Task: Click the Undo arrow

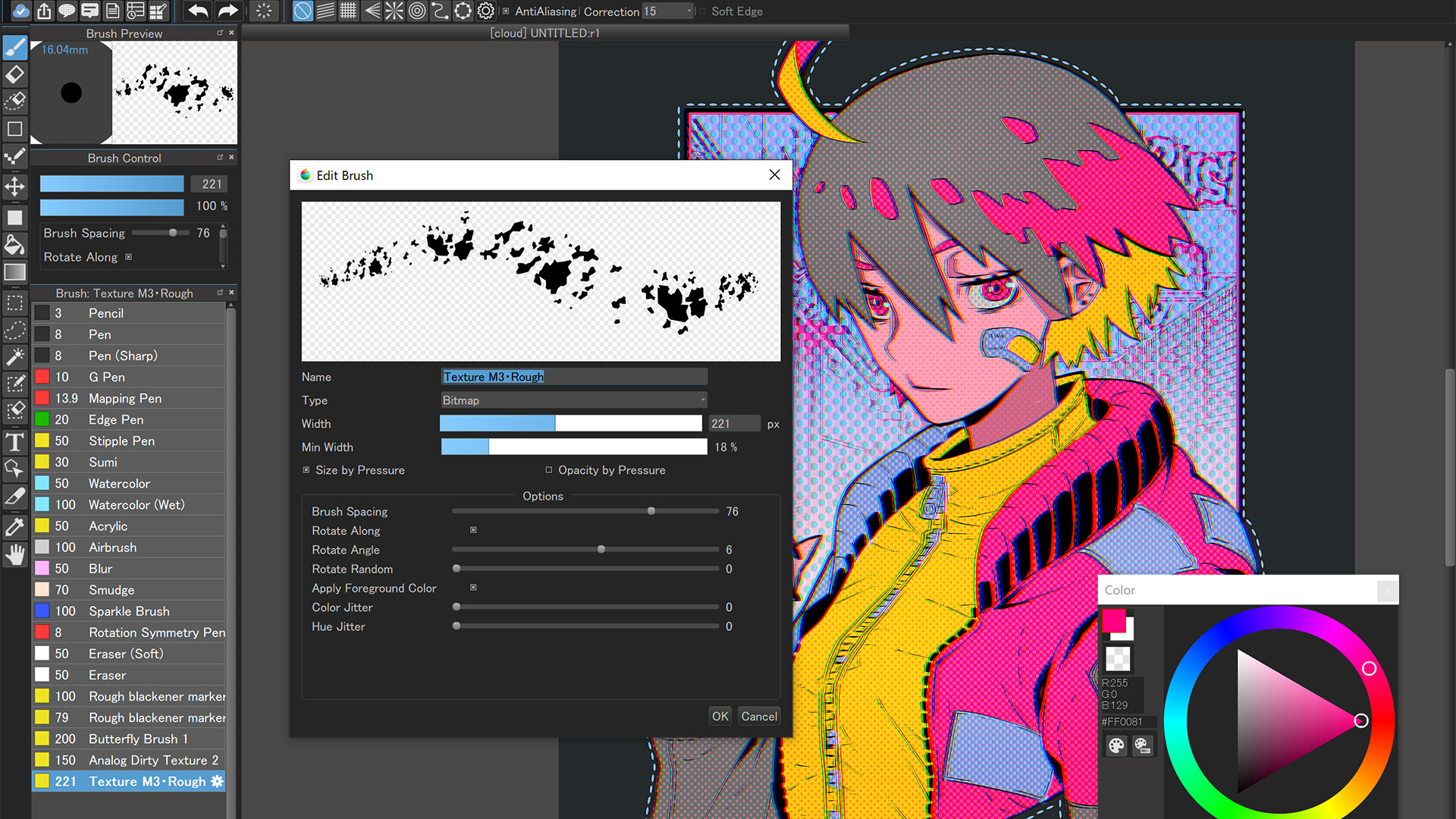Action: click(x=196, y=11)
